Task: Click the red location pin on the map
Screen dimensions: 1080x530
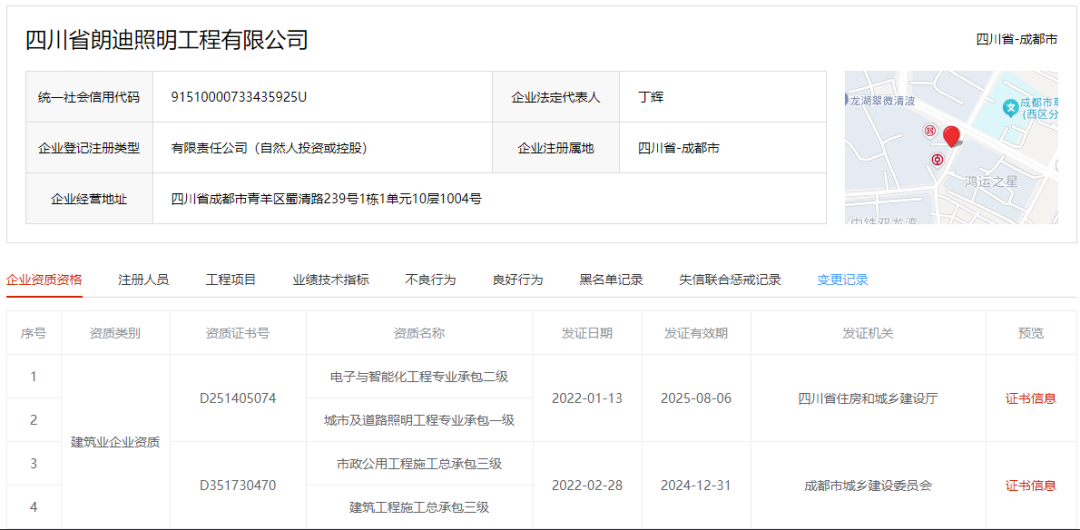Action: pyautogui.click(x=952, y=136)
